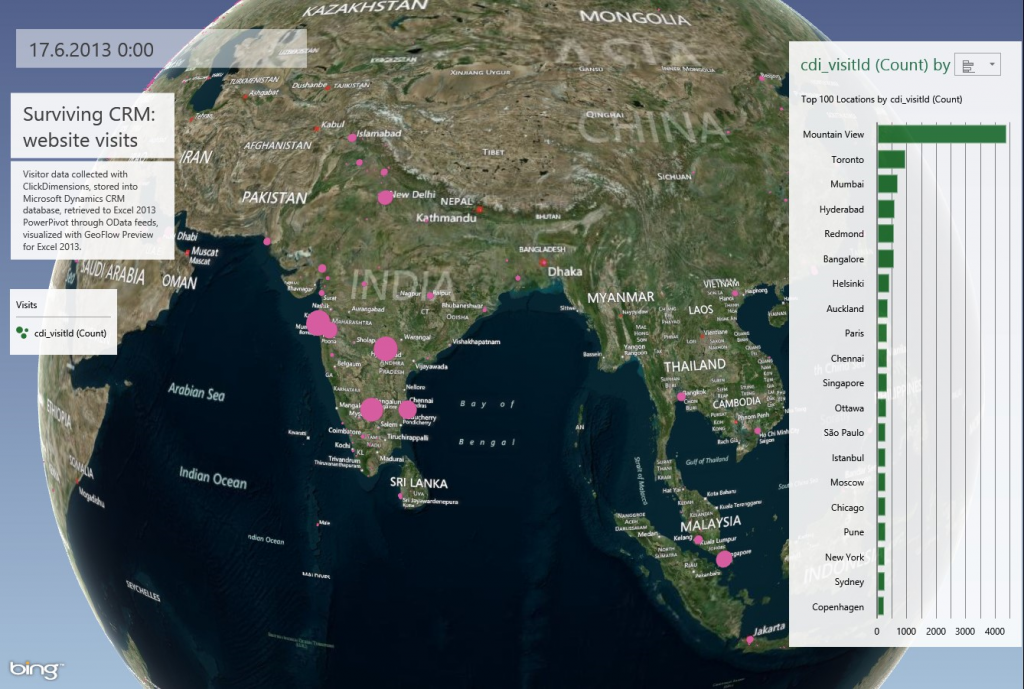Viewport: 1024px width, 689px height.
Task: Click the 'Copenhagen' label in the chart
Action: click(838, 607)
